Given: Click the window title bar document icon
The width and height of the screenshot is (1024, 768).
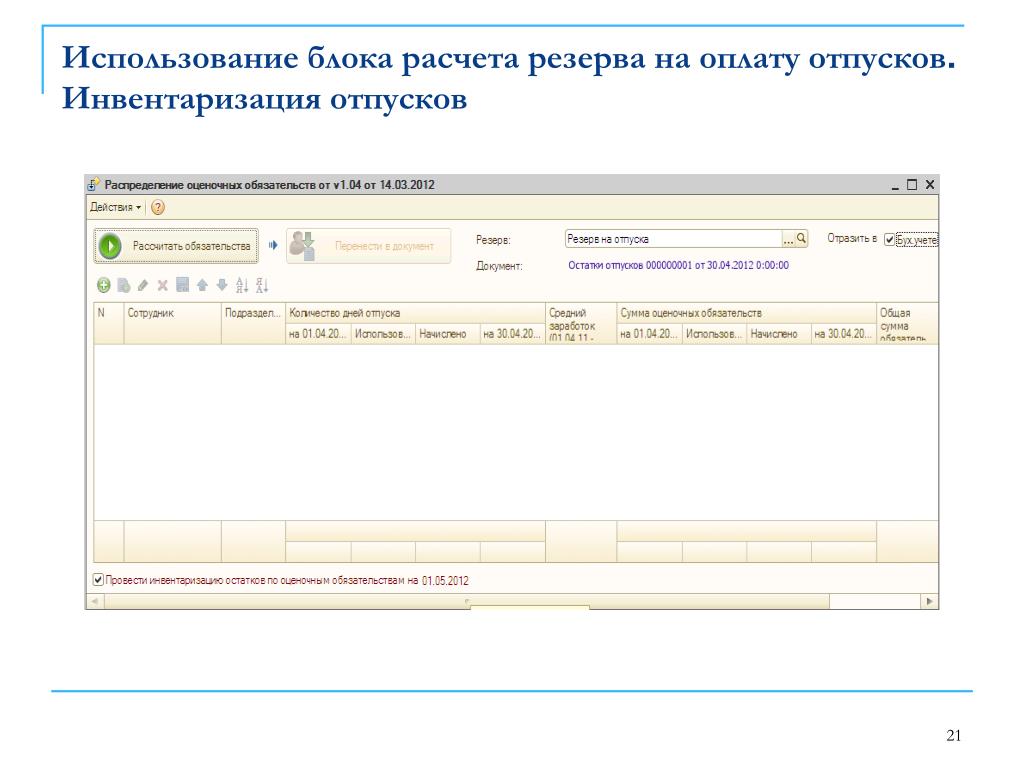Looking at the screenshot, I should 95,184.
